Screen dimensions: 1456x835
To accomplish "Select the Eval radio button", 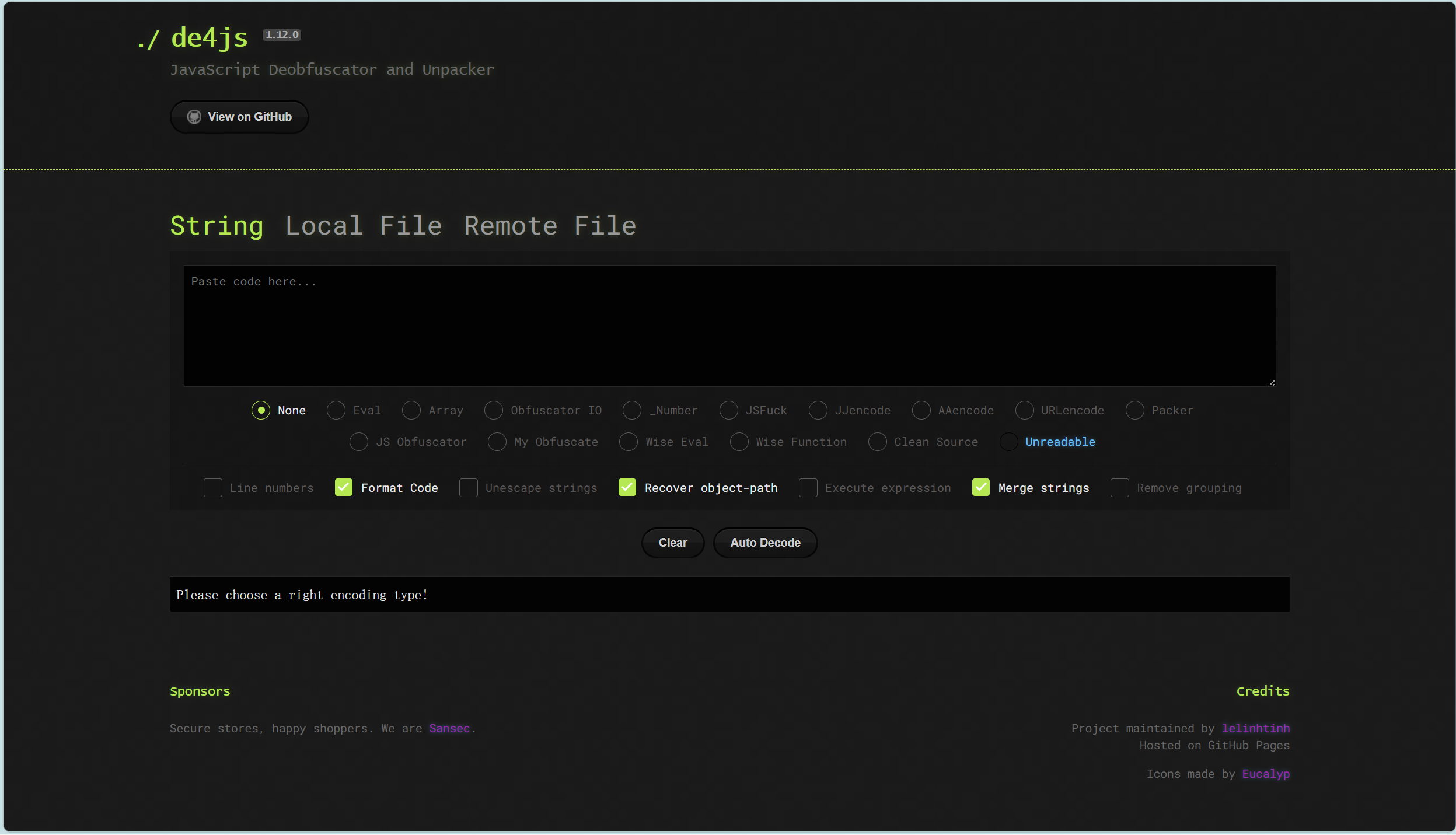I will [336, 410].
